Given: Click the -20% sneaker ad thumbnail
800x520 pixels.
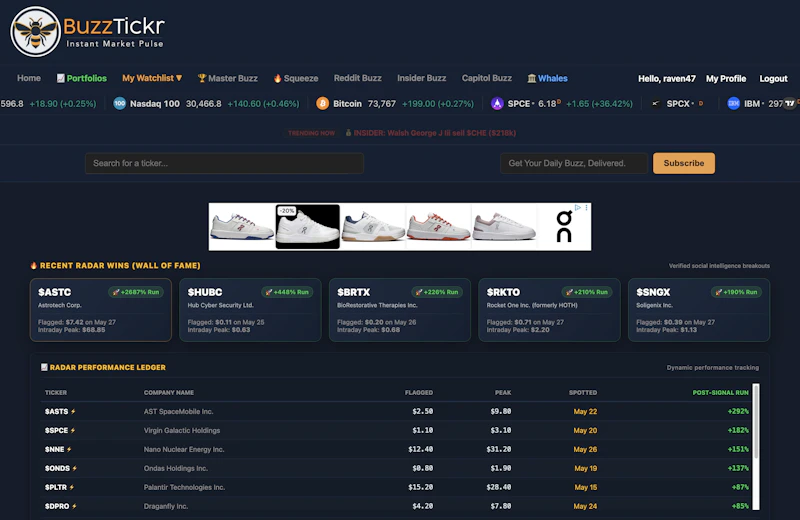Looking at the screenshot, I should point(308,227).
